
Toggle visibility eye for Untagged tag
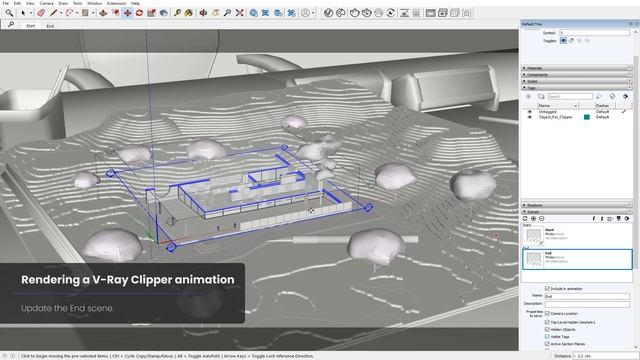pyautogui.click(x=530, y=111)
